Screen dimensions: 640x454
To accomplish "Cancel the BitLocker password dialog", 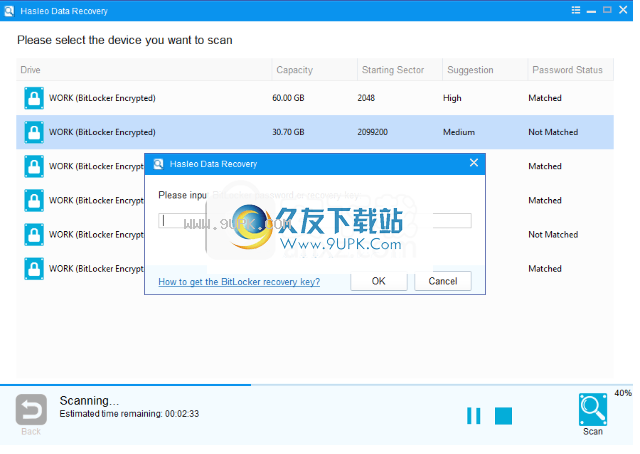I will coord(442,281).
